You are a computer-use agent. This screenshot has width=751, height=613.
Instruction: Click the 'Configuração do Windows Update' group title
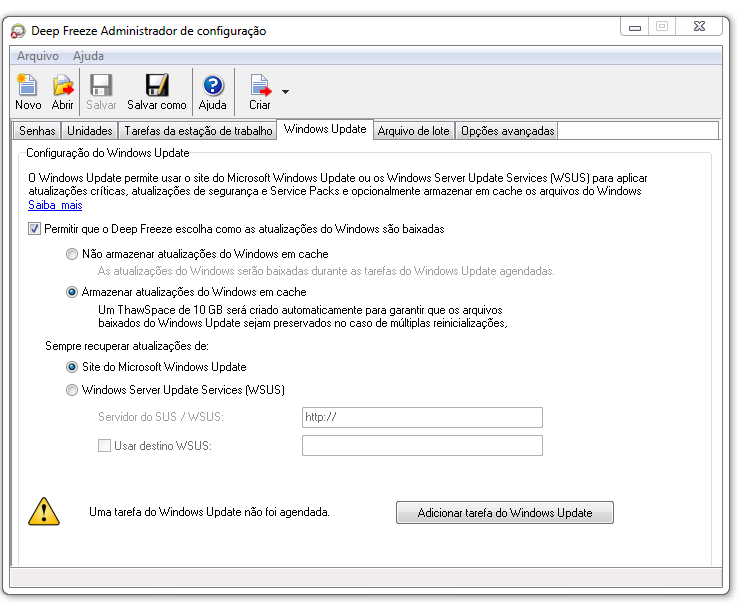(108, 153)
